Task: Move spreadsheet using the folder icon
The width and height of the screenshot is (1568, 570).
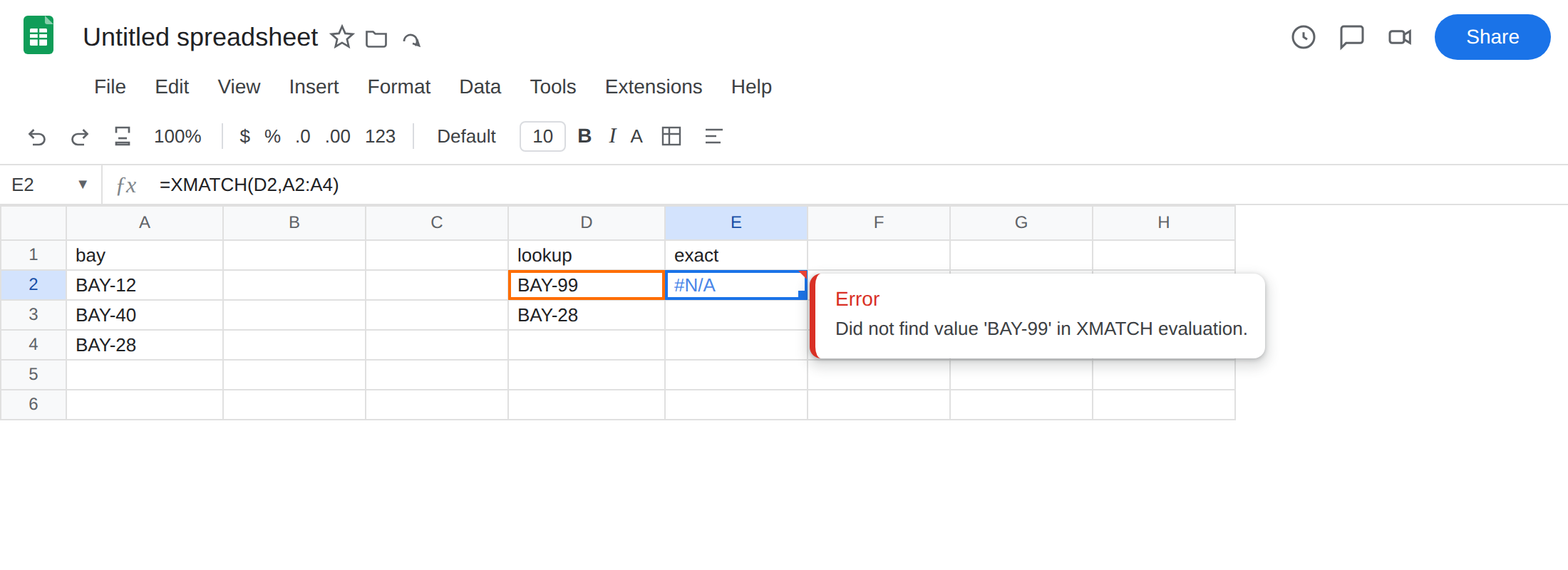Action: (x=376, y=38)
